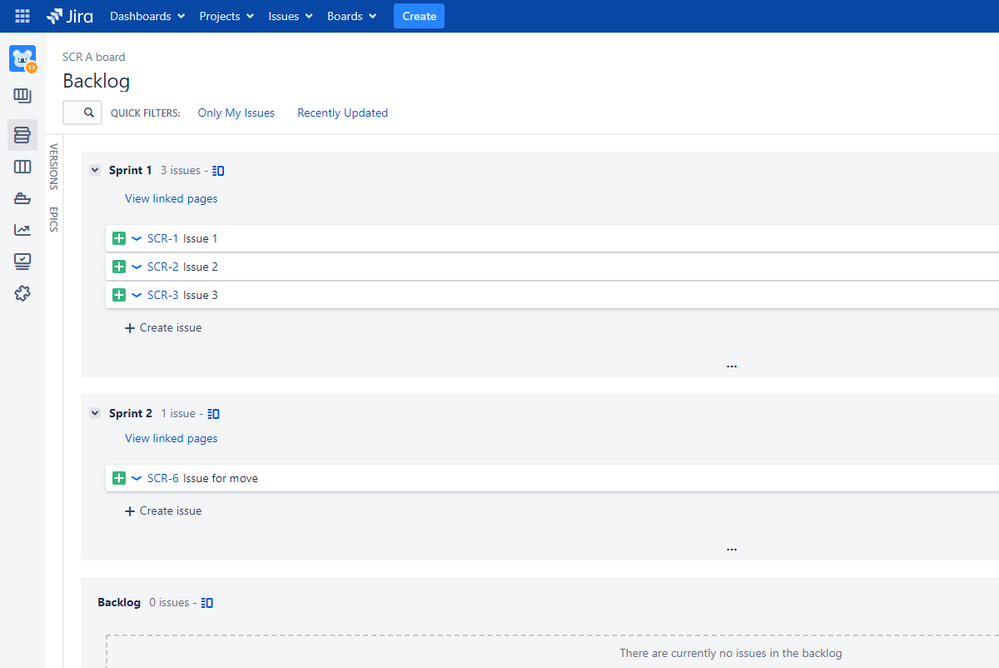This screenshot has width=999, height=668.
Task: Click the story type icon for SCR-3
Action: point(119,294)
